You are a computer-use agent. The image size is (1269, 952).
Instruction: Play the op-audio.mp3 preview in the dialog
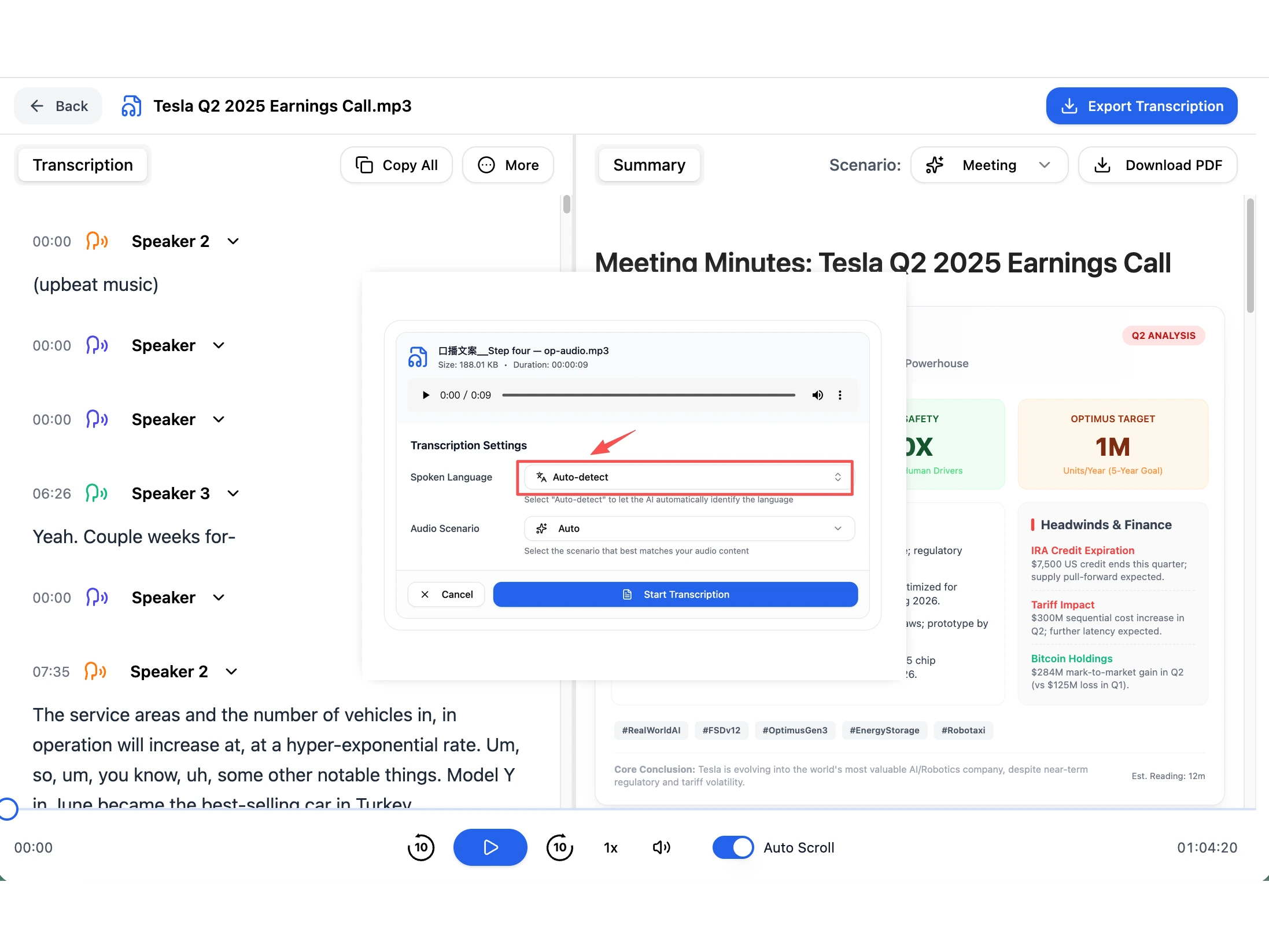(426, 395)
